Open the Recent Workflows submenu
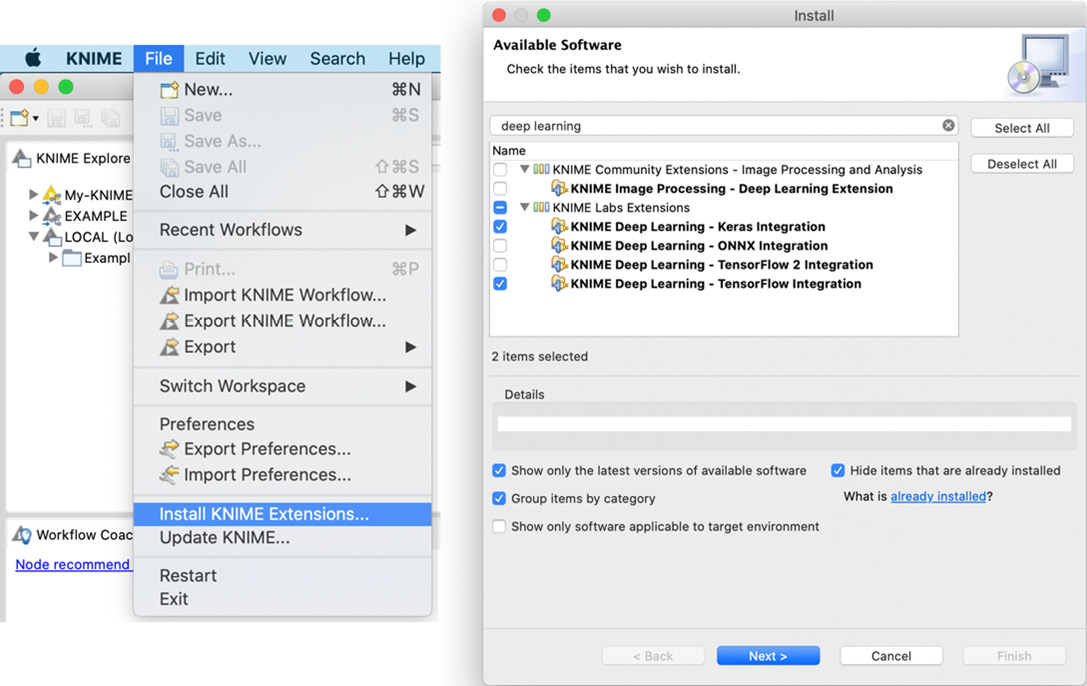Image resolution: width=1087 pixels, height=686 pixels. coord(283,230)
